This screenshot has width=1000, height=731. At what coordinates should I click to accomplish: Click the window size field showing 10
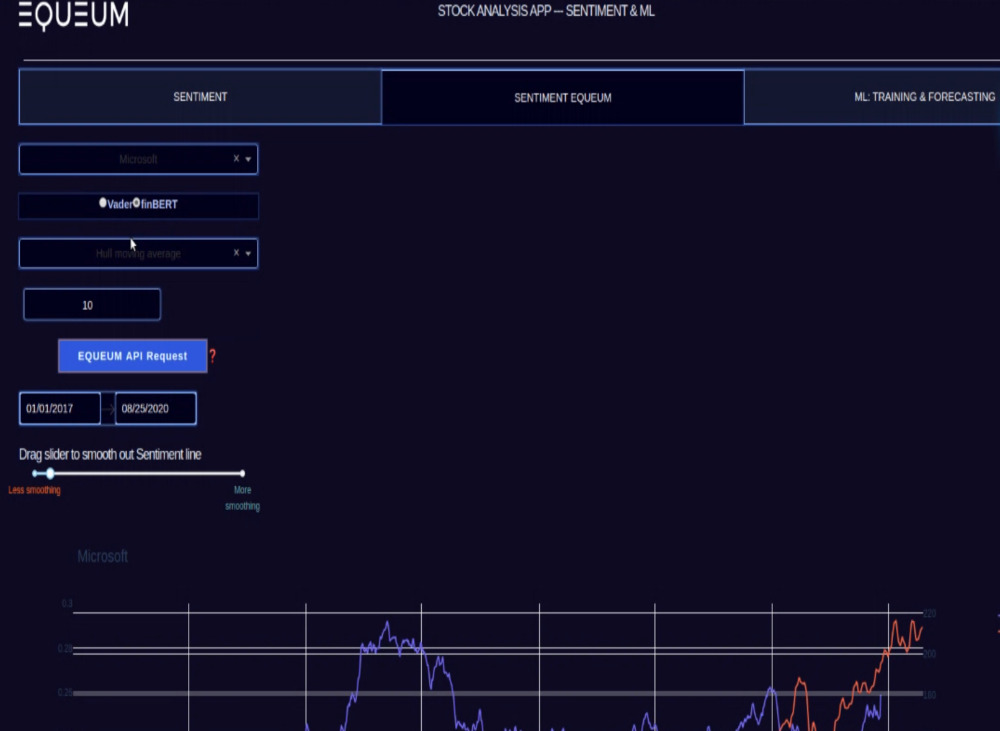92,305
